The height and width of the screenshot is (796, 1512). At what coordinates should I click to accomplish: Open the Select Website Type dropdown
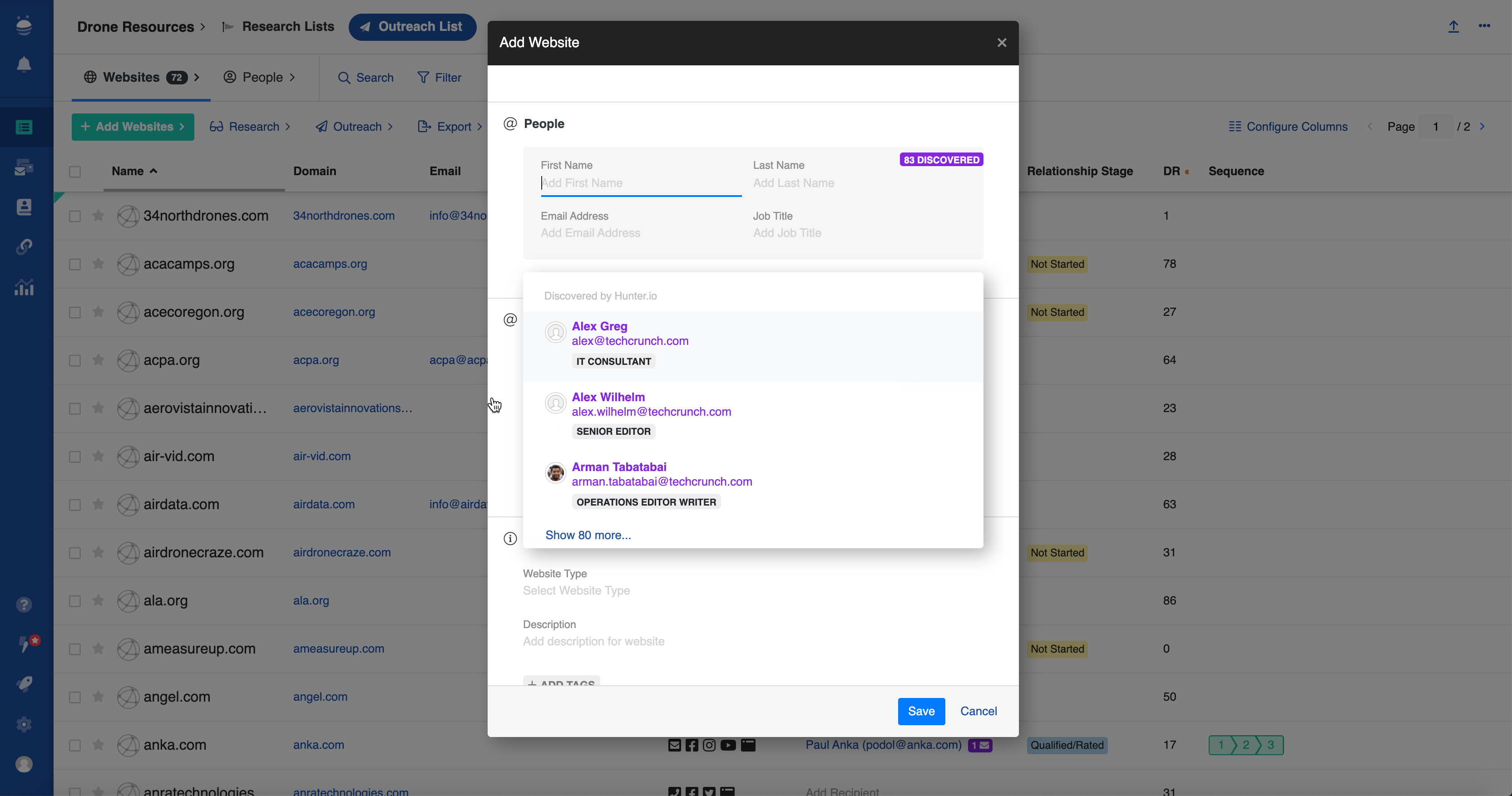point(576,591)
